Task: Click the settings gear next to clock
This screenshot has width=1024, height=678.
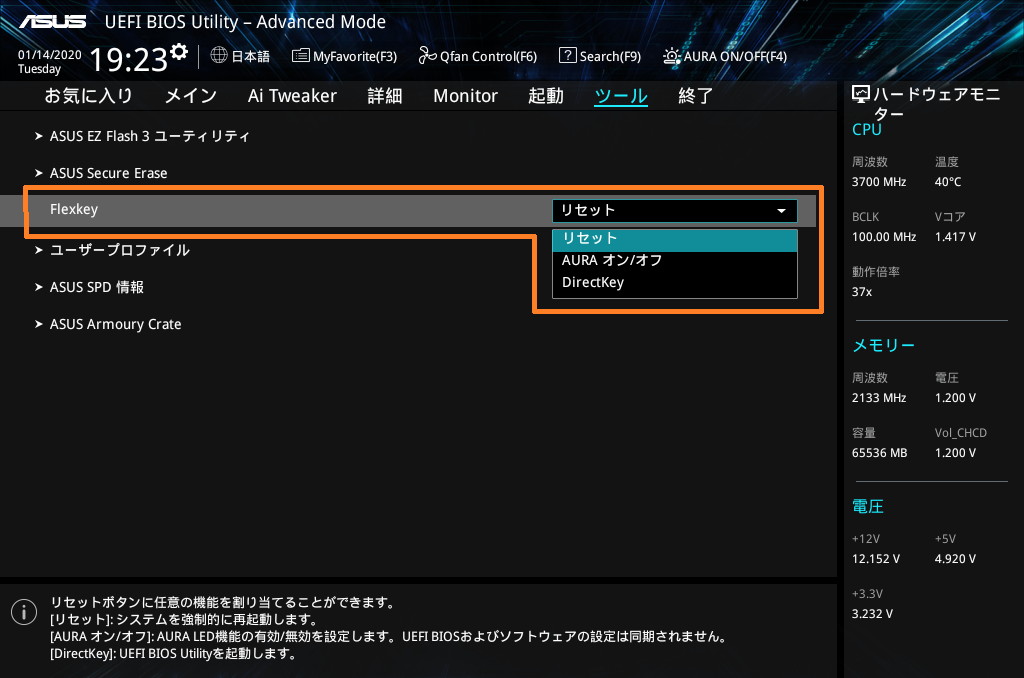Action: [x=179, y=51]
